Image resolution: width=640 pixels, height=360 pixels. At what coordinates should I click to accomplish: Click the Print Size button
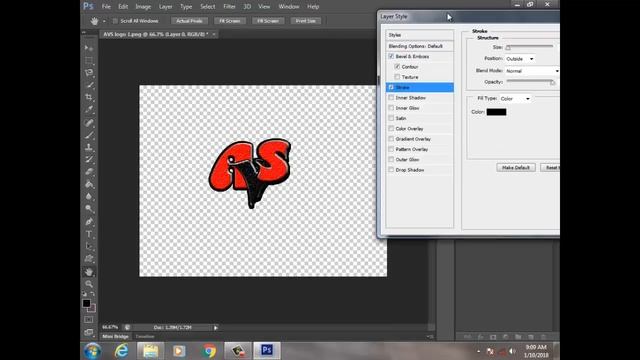click(x=306, y=21)
